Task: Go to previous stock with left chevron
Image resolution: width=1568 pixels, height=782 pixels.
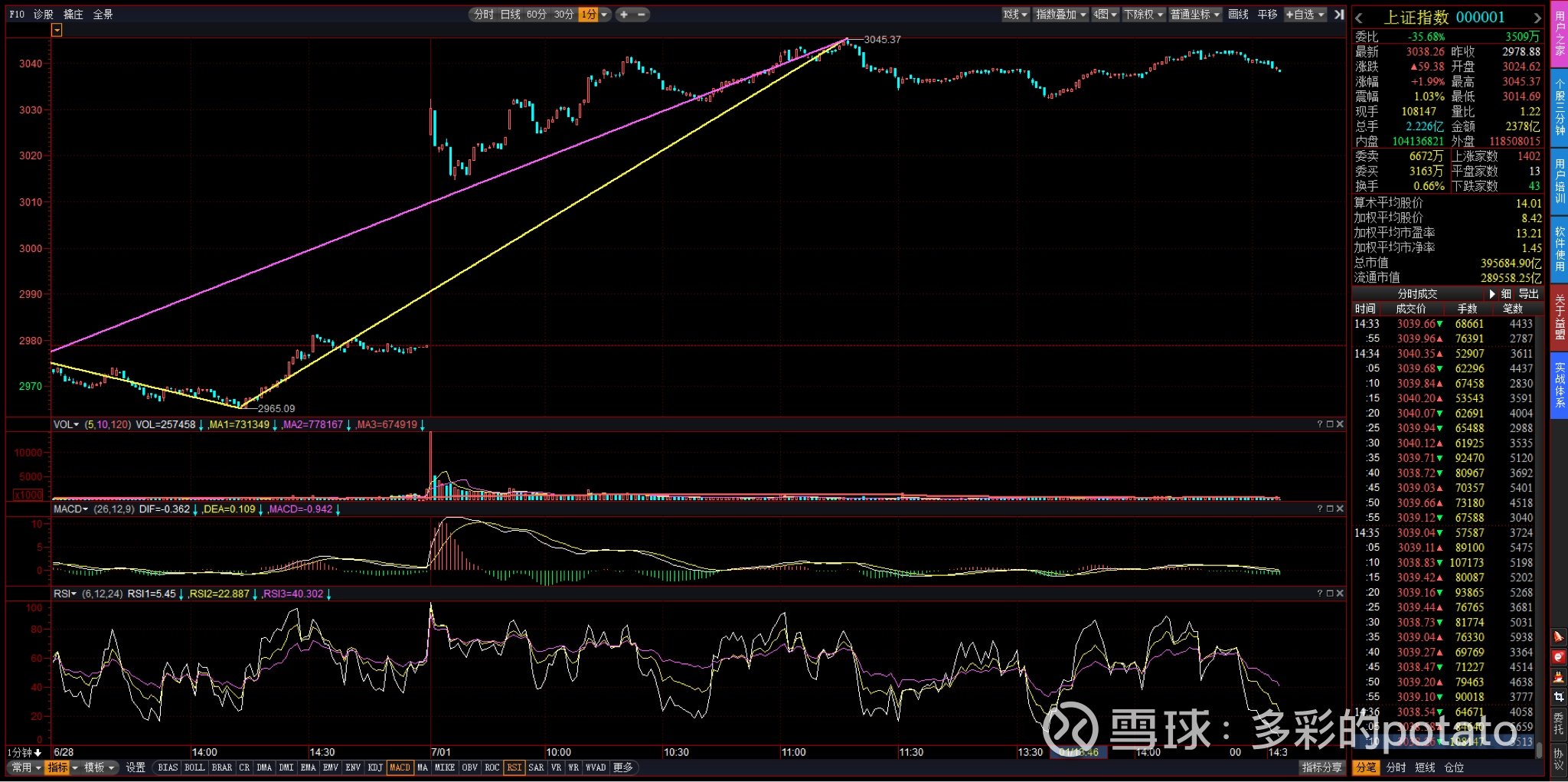Action: click(x=1359, y=18)
